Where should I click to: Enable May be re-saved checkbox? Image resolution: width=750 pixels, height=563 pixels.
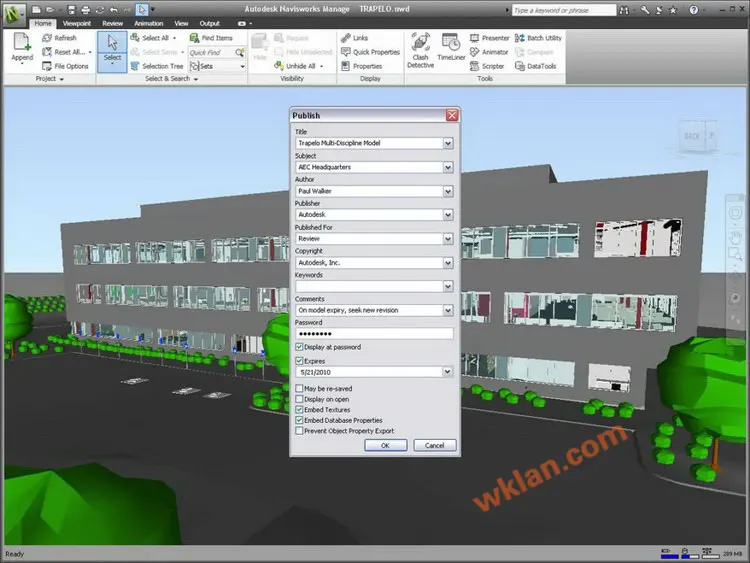[299, 388]
